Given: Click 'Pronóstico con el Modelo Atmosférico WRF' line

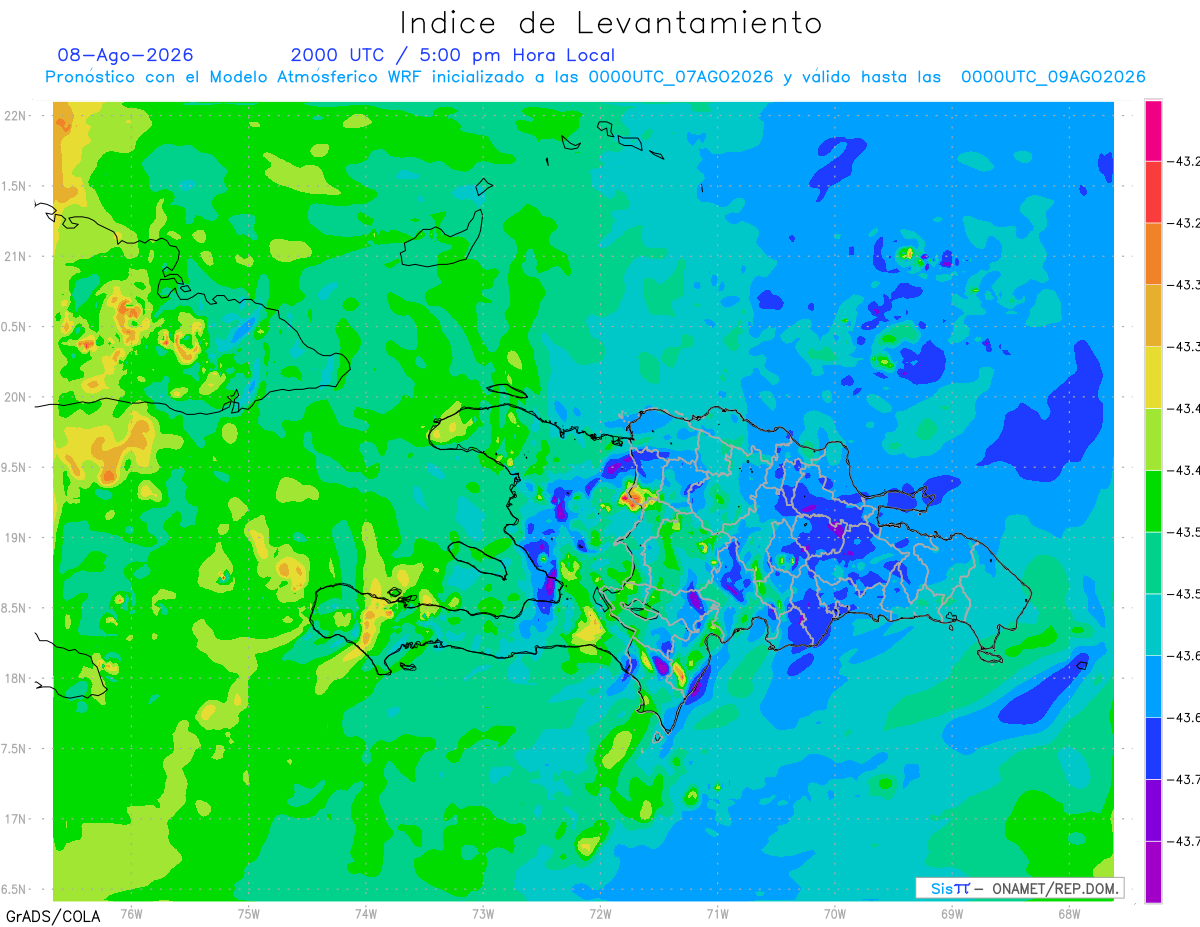Looking at the screenshot, I should tap(595, 77).
